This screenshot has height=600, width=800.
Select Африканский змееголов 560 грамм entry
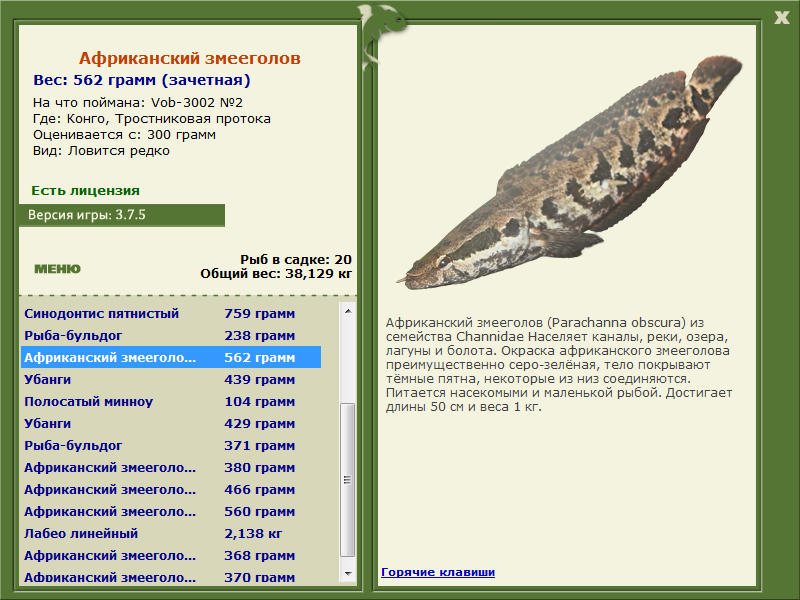[171, 511]
